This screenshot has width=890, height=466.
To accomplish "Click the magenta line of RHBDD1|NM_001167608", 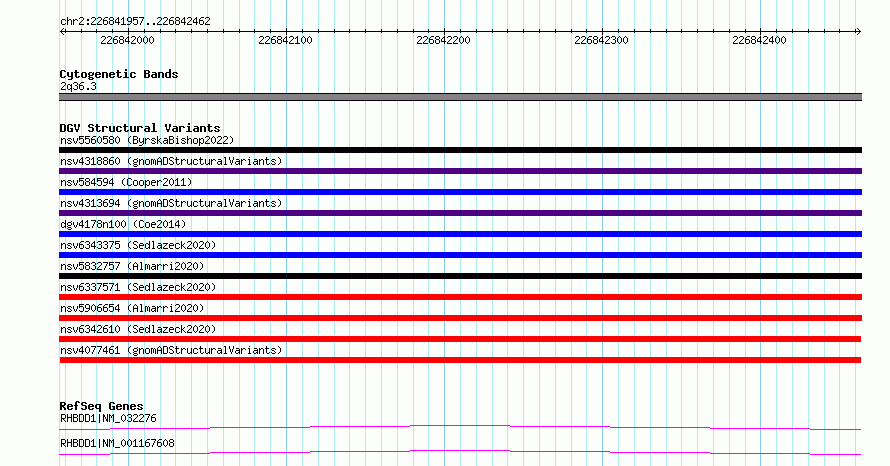I will [460, 452].
